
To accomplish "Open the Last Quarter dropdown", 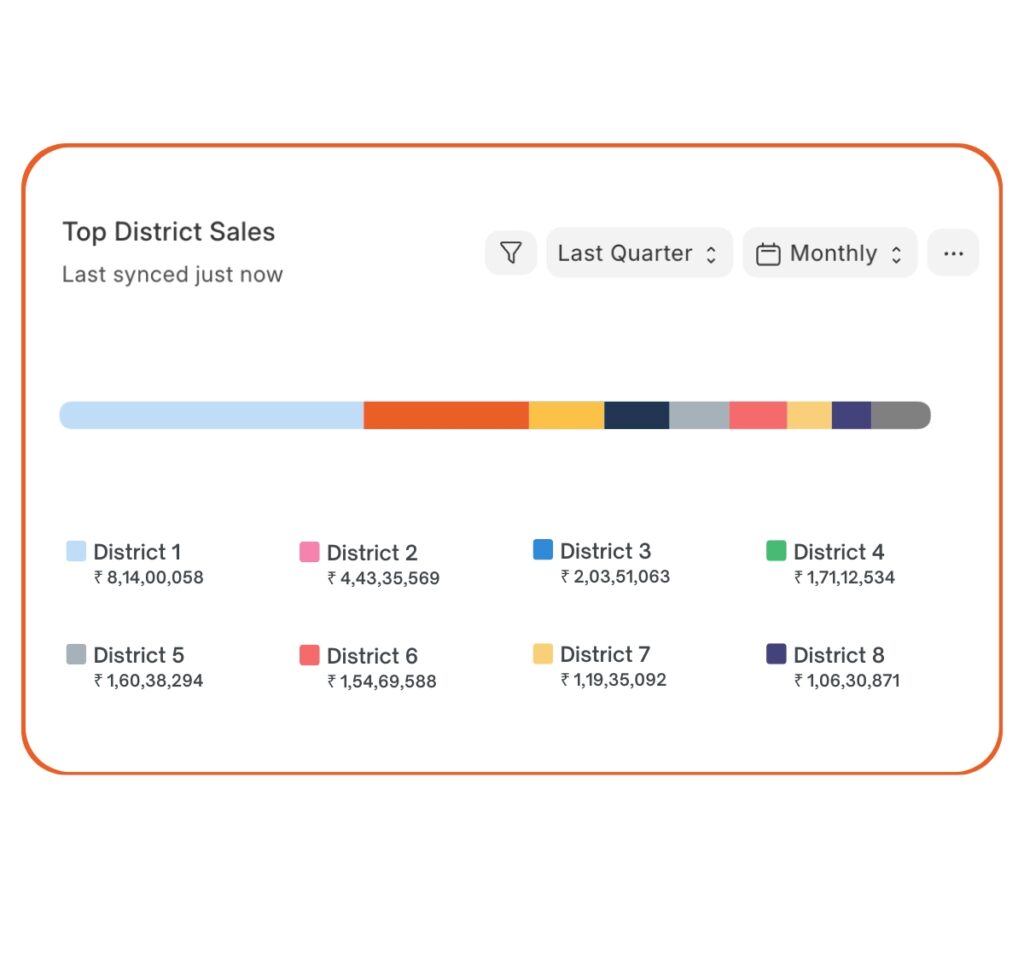I will tap(638, 253).
